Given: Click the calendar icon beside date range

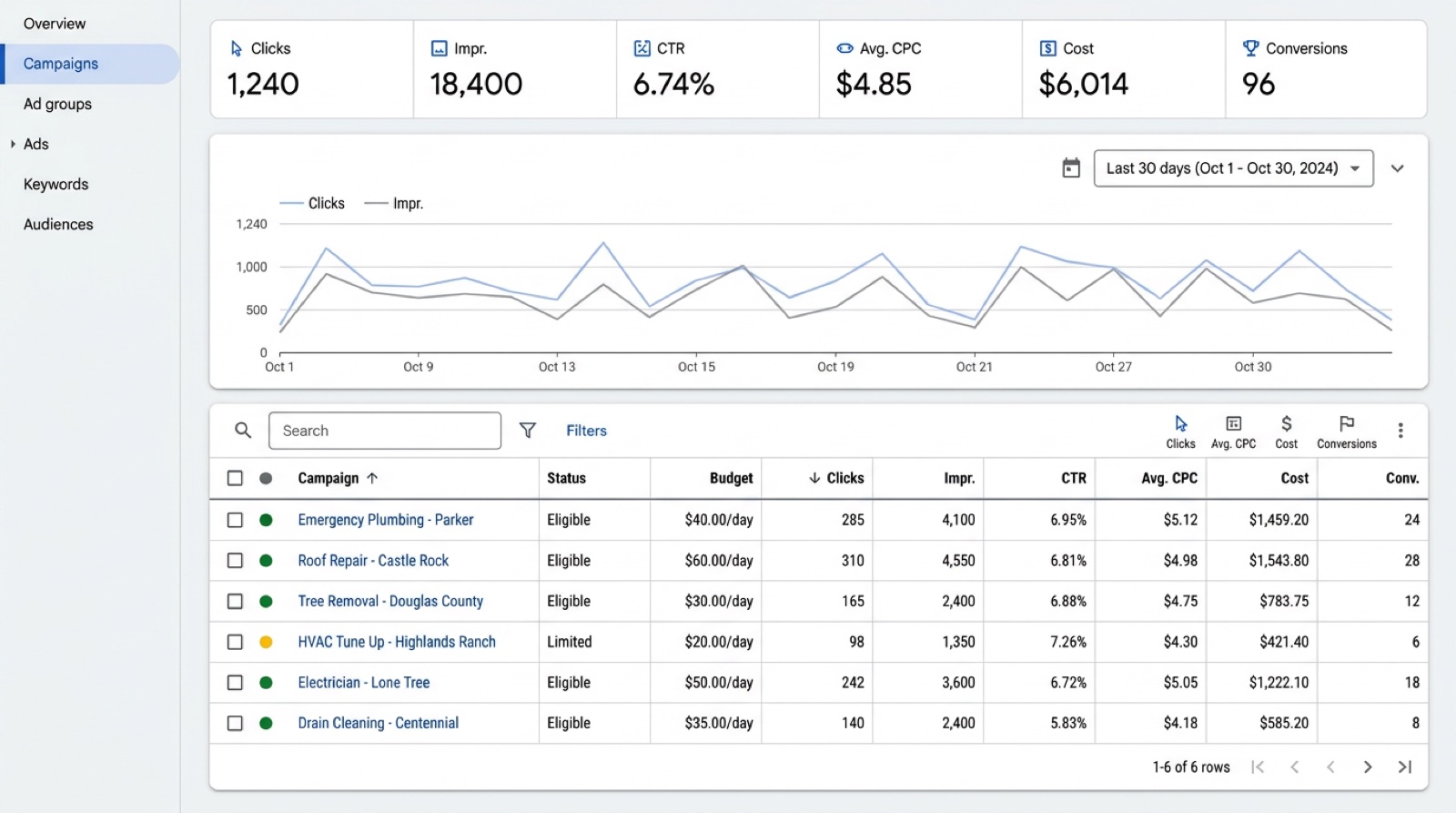Looking at the screenshot, I should pos(1071,168).
